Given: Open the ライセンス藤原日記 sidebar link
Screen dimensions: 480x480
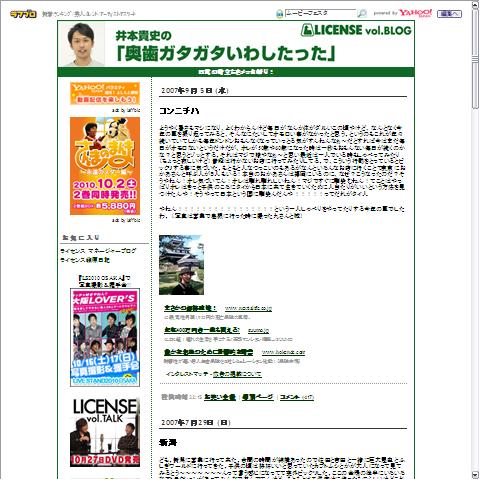Looking at the screenshot, I should [85, 260].
